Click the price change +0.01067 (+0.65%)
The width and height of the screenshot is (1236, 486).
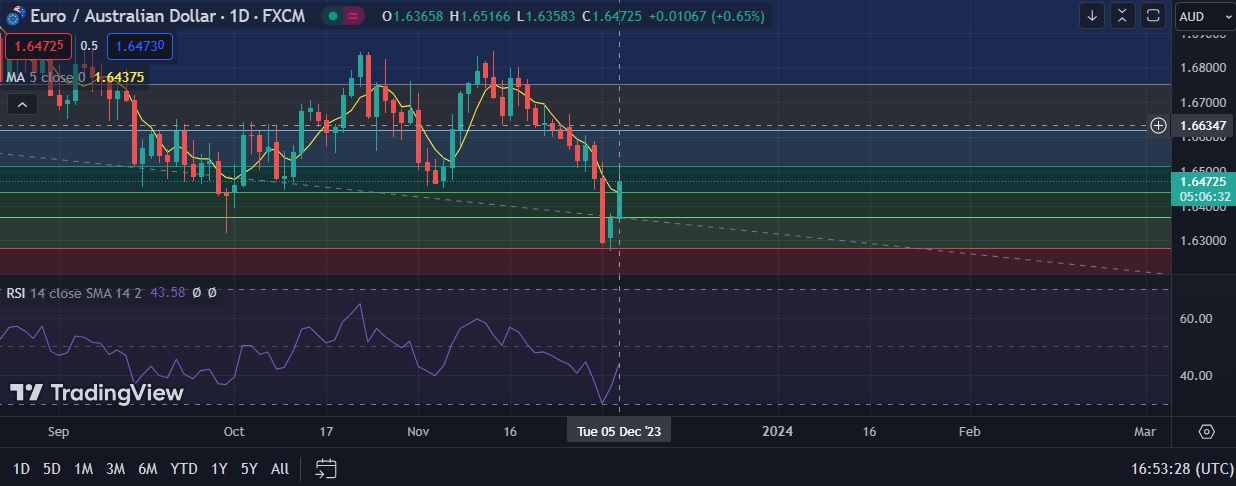click(x=708, y=17)
